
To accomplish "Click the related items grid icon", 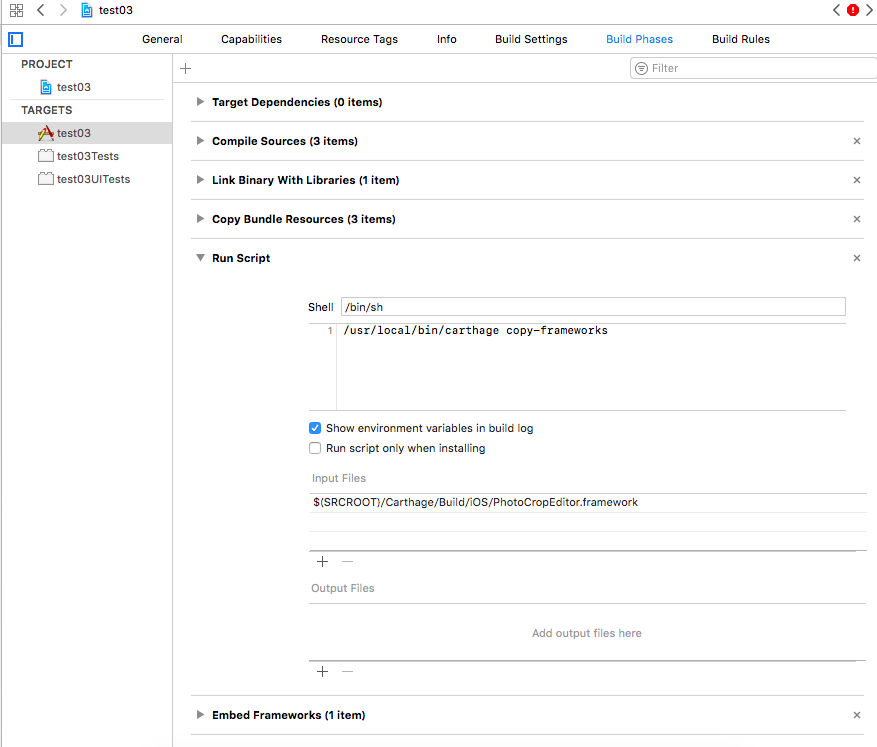I will (16, 10).
